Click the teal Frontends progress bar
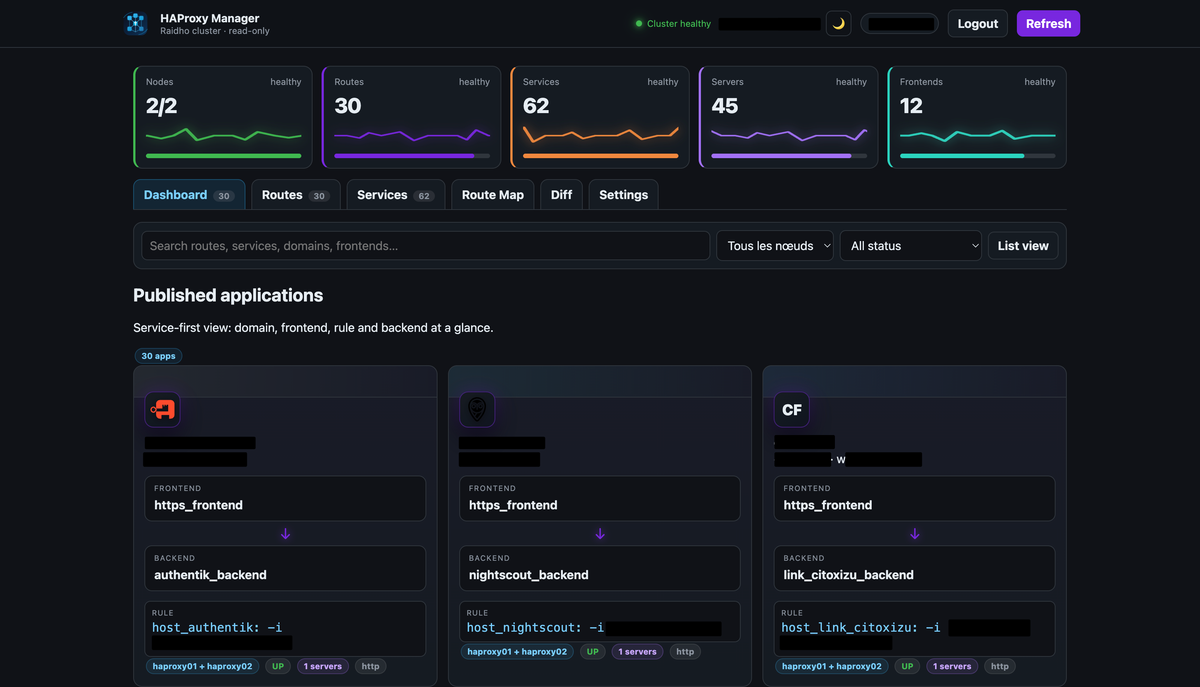1200x687 pixels. (977, 156)
